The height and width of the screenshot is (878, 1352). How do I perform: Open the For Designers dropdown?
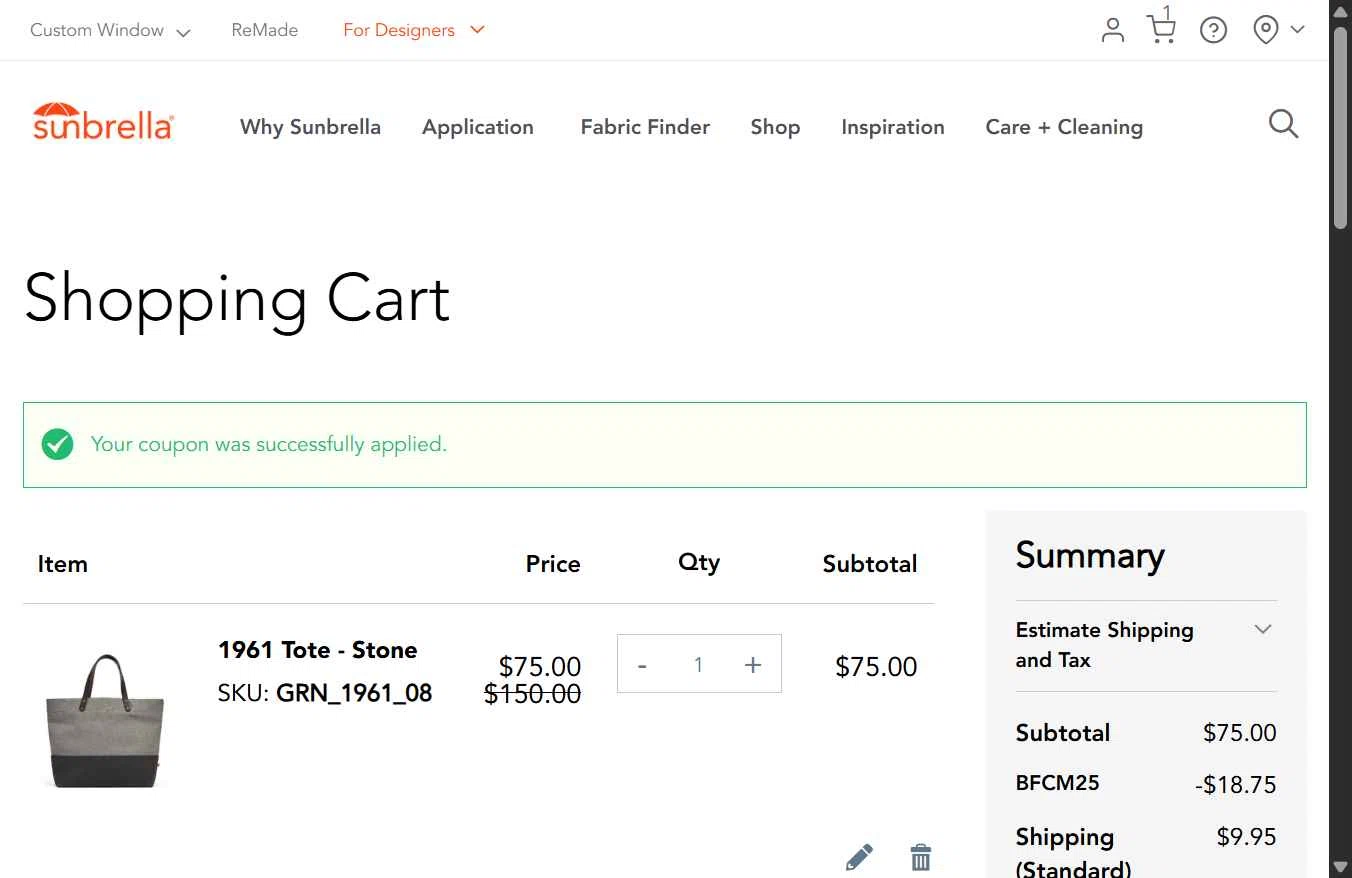pyautogui.click(x=414, y=30)
